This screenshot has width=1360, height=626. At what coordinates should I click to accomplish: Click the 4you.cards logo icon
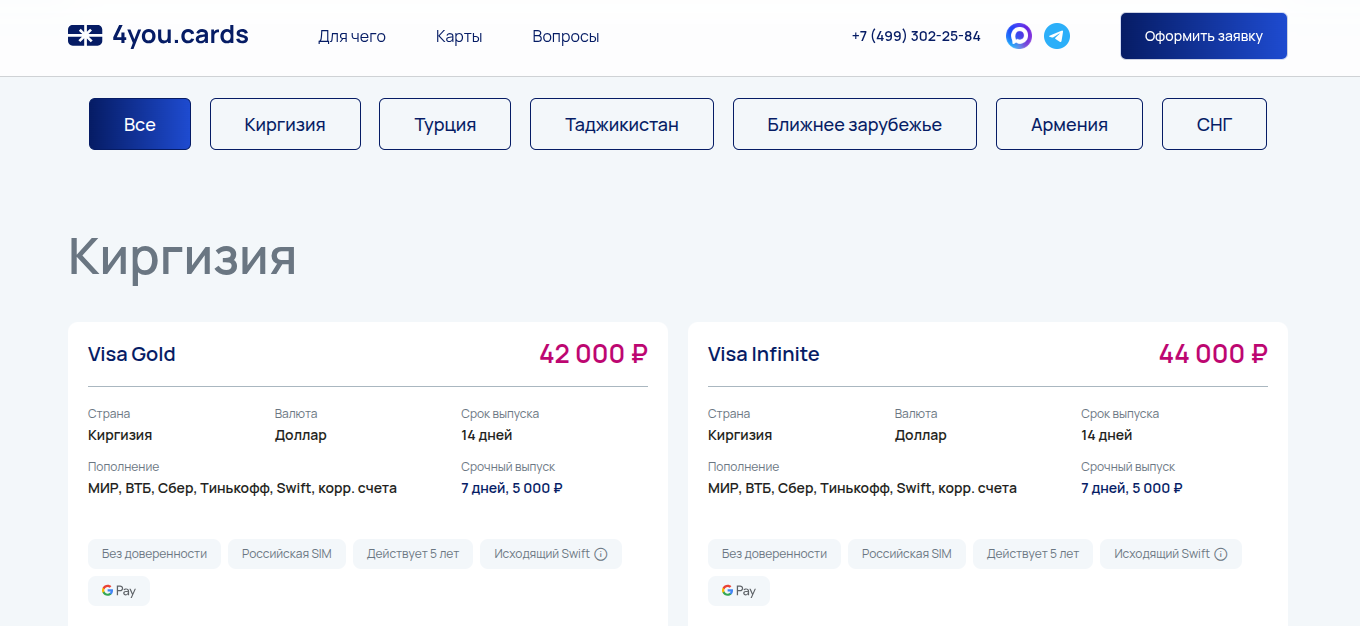click(85, 36)
